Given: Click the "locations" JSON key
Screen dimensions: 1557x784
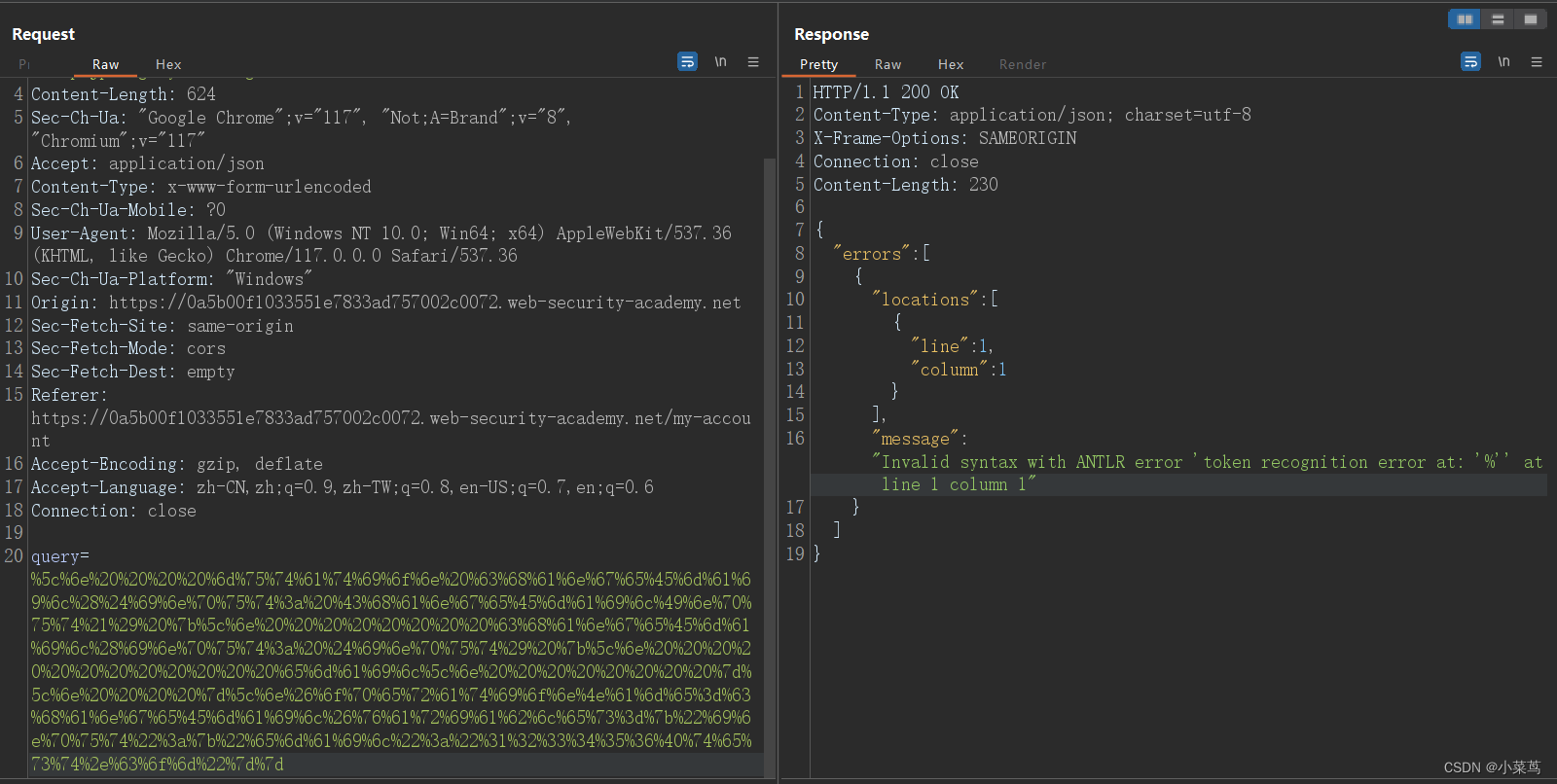Looking at the screenshot, I should (925, 300).
